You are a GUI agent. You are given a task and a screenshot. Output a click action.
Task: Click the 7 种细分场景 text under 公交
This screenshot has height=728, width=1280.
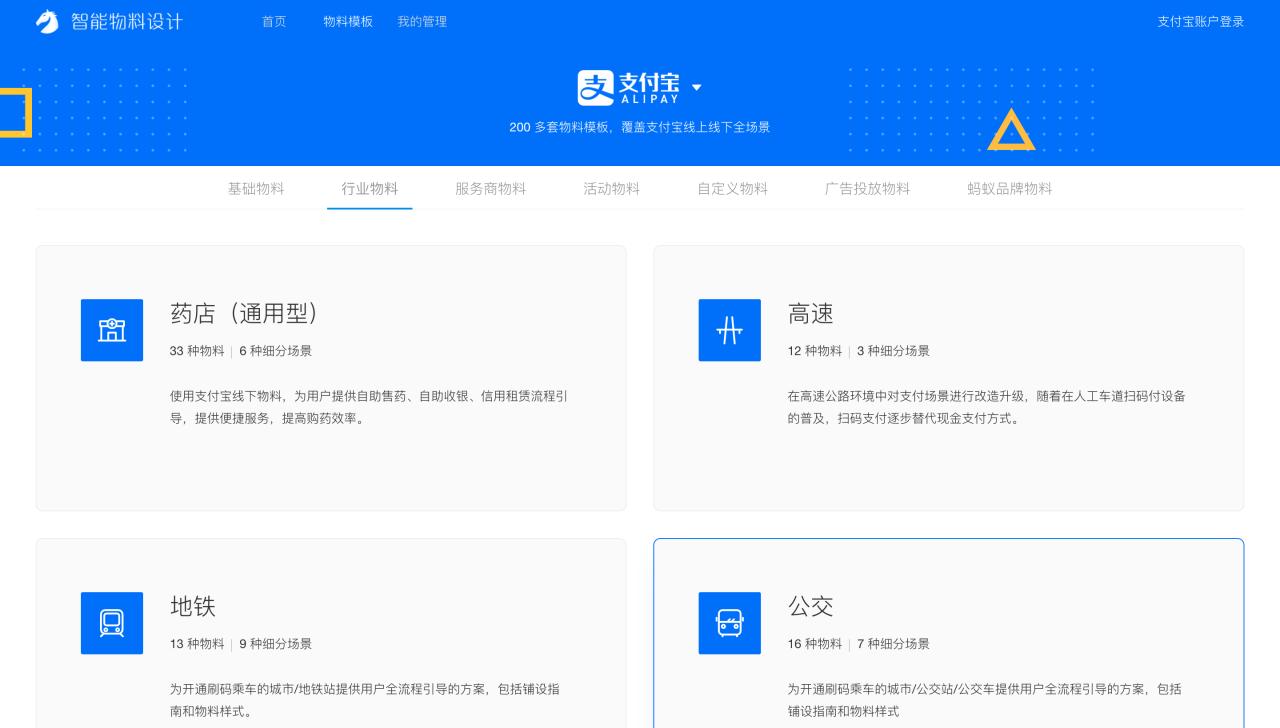tap(894, 644)
